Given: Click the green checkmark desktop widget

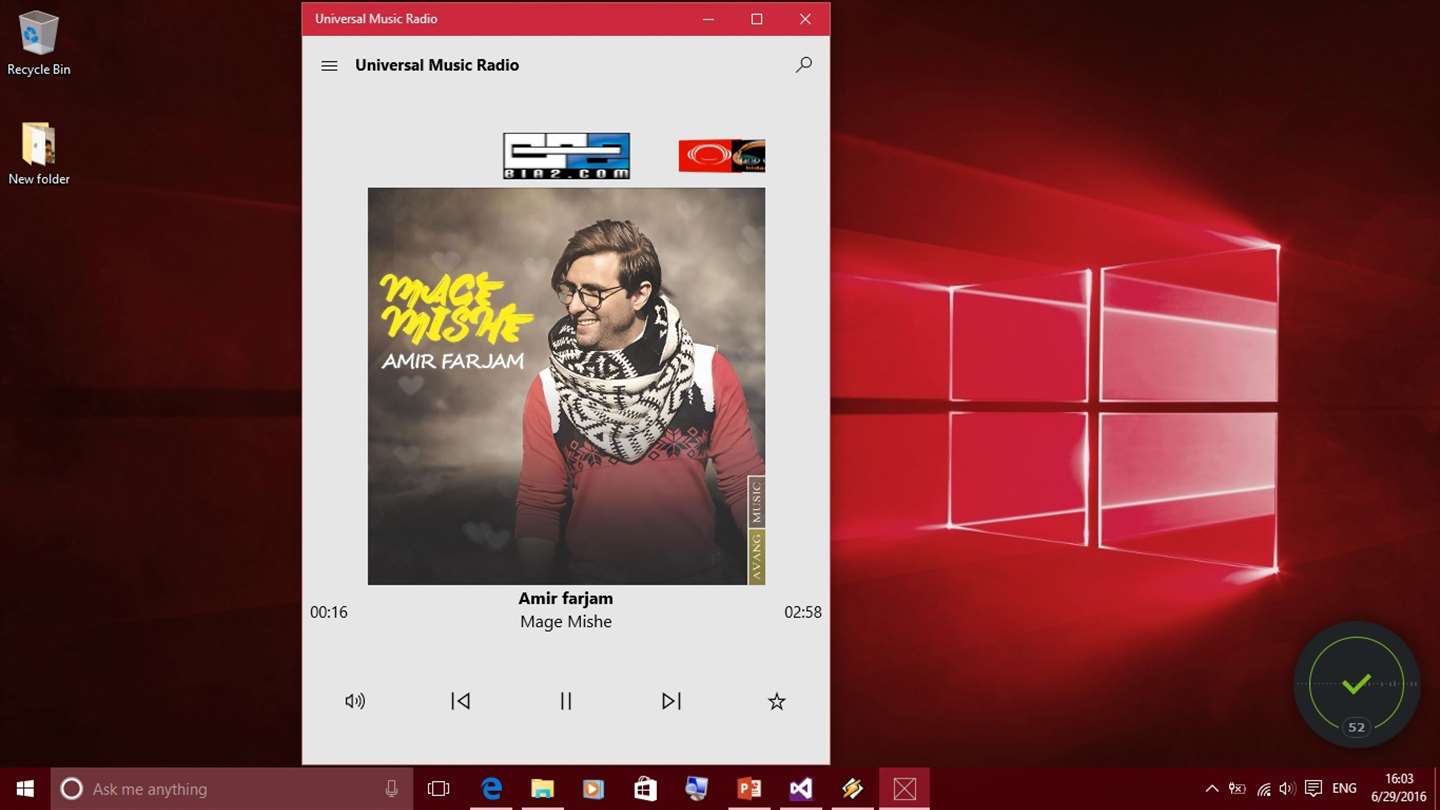Looking at the screenshot, I should point(1356,685).
